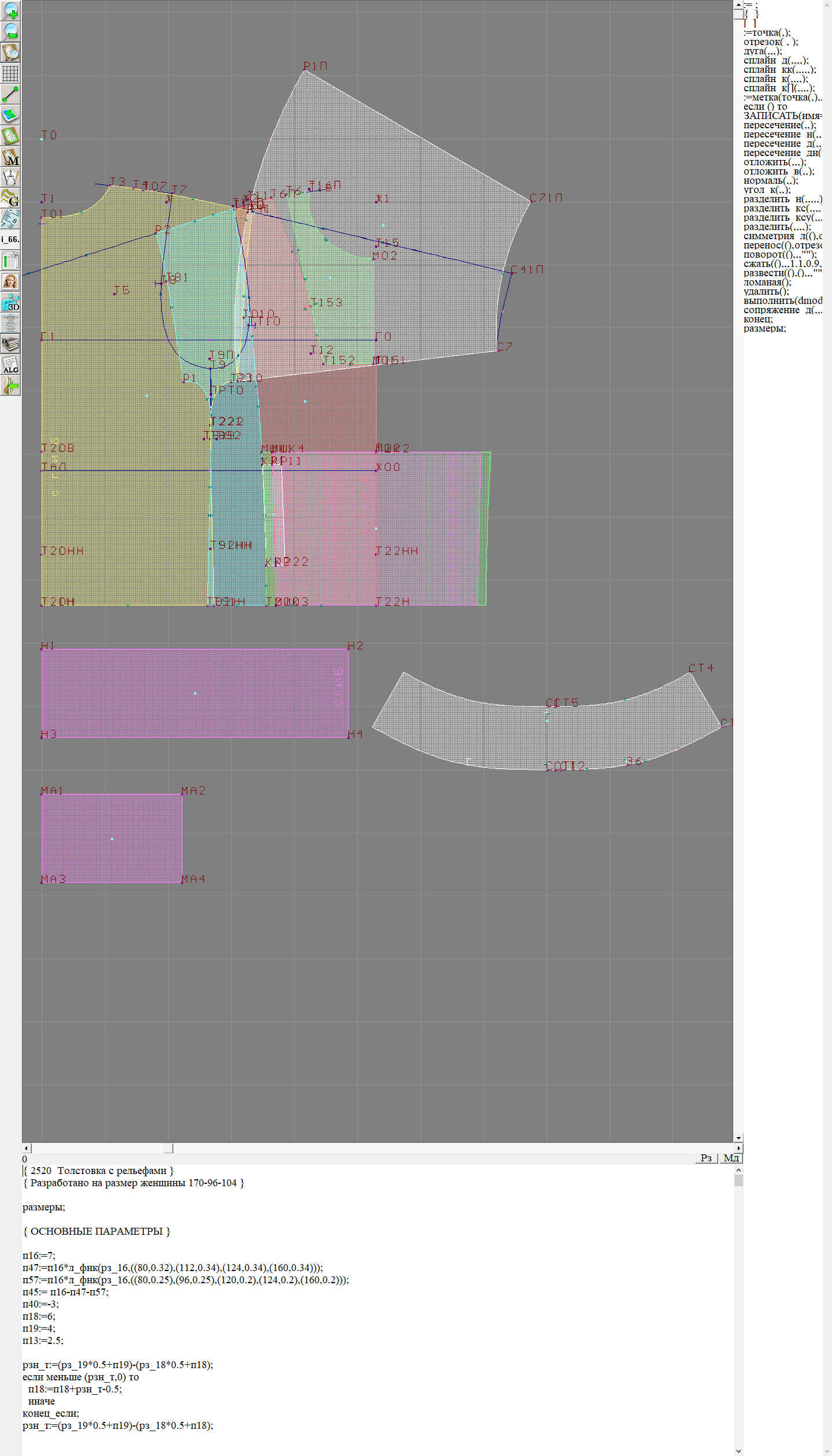The height and width of the screenshot is (1456, 832).
Task: Click the i_66. toolbar button
Action: 10,239
